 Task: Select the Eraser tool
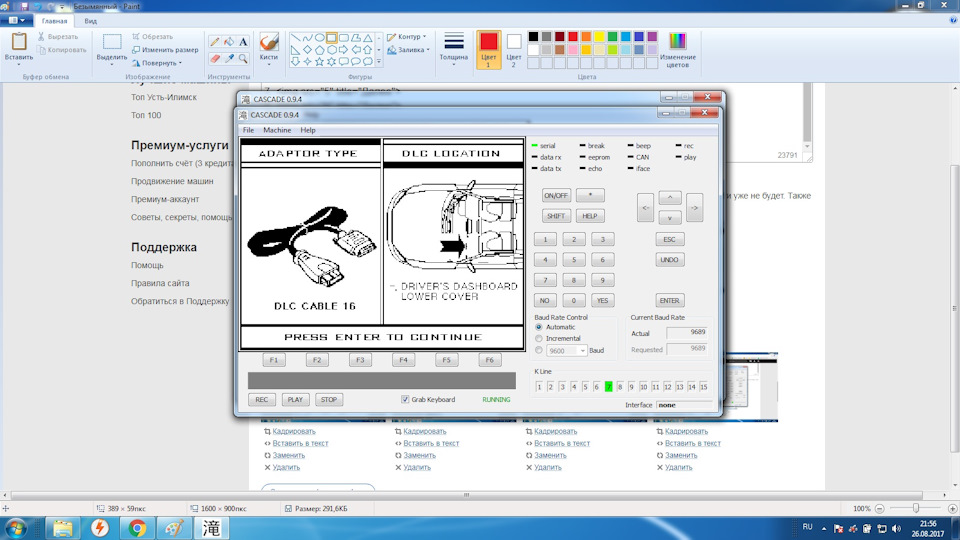(x=214, y=58)
